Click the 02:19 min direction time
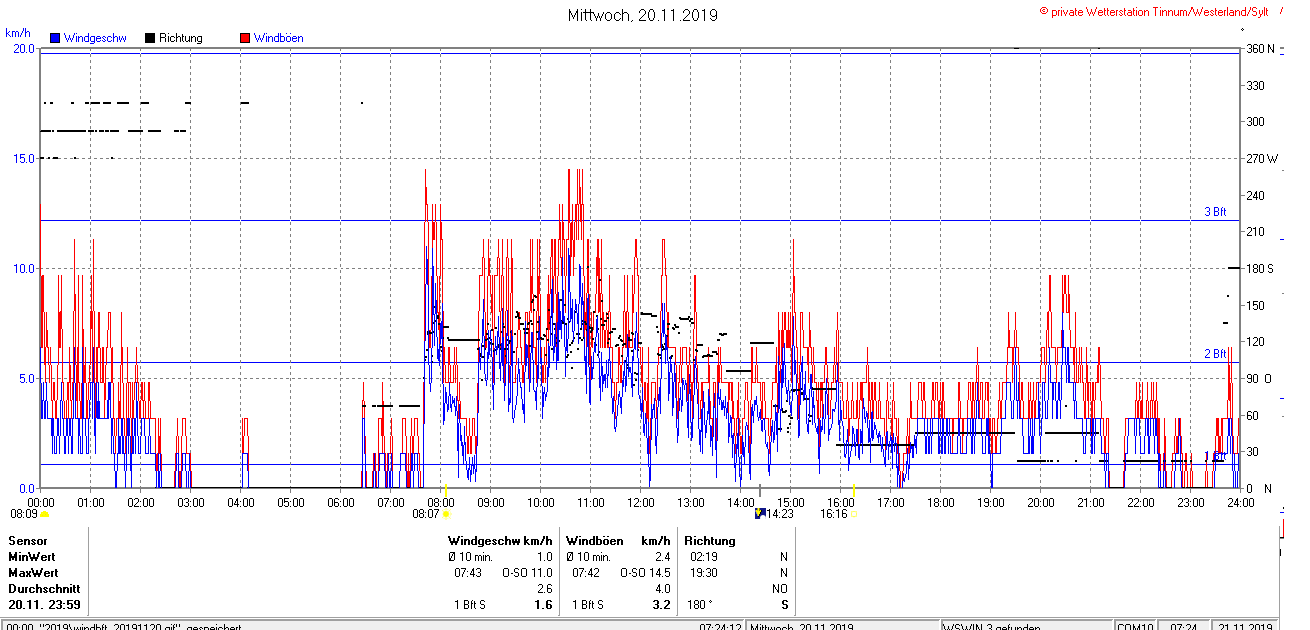 (x=704, y=556)
